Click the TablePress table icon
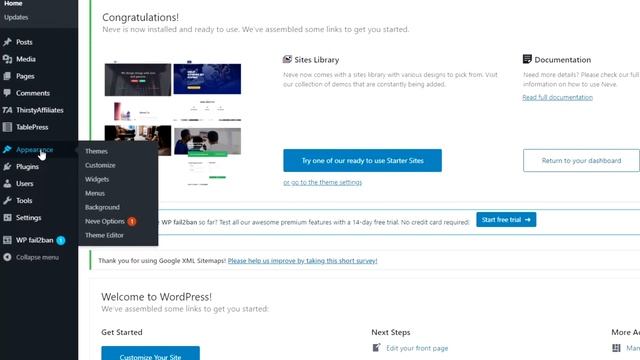 coord(7,127)
